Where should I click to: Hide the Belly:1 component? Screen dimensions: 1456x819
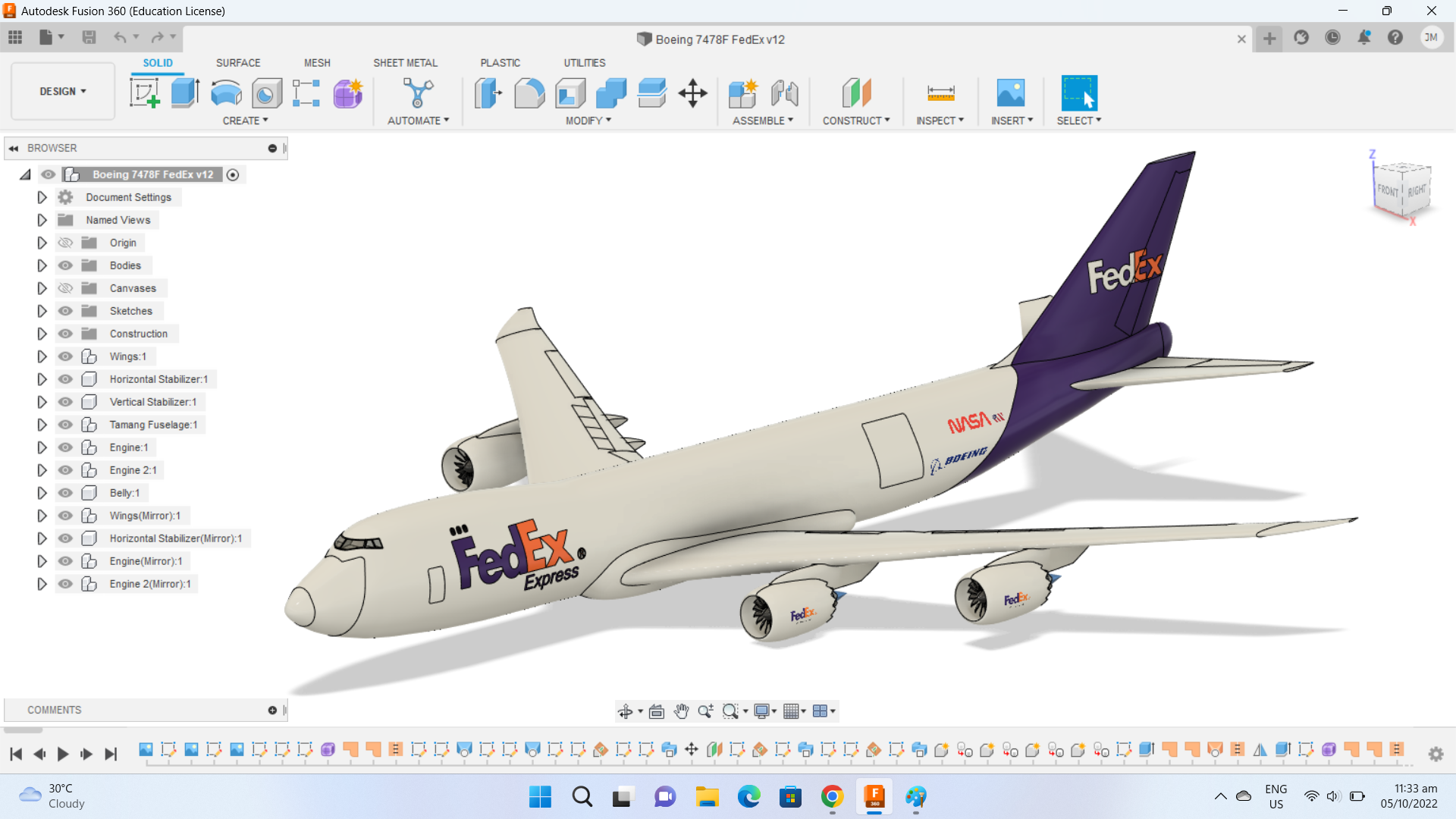pyautogui.click(x=66, y=493)
